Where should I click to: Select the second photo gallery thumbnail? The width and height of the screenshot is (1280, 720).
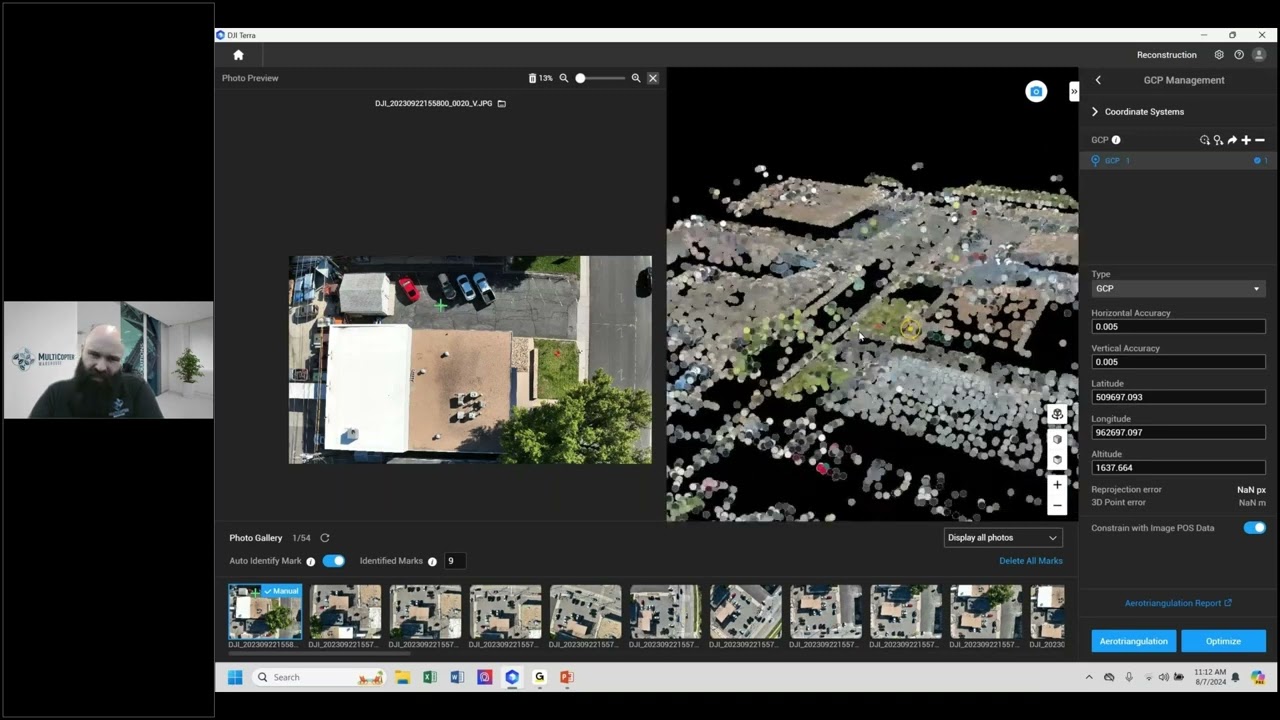(x=345, y=612)
